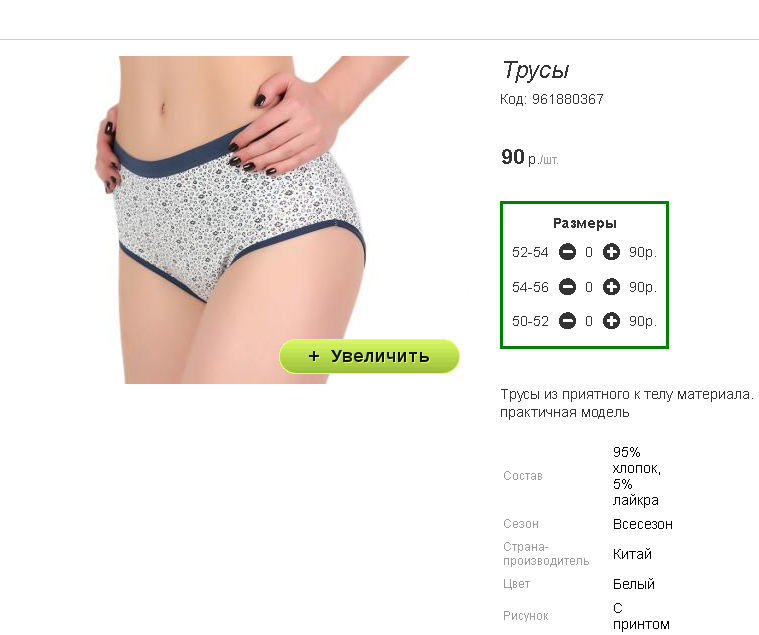Click the Всесезон season value
This screenshot has height=635, width=759.
pyautogui.click(x=643, y=524)
